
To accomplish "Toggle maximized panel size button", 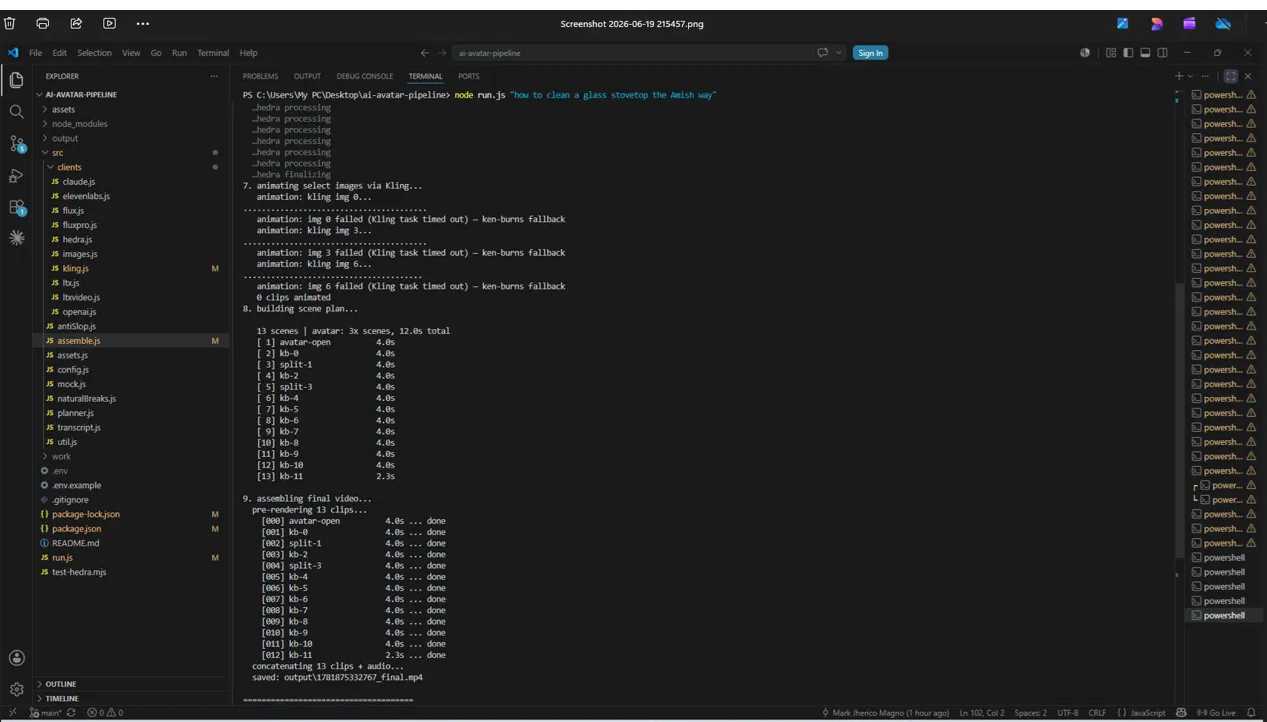I will point(1231,76).
